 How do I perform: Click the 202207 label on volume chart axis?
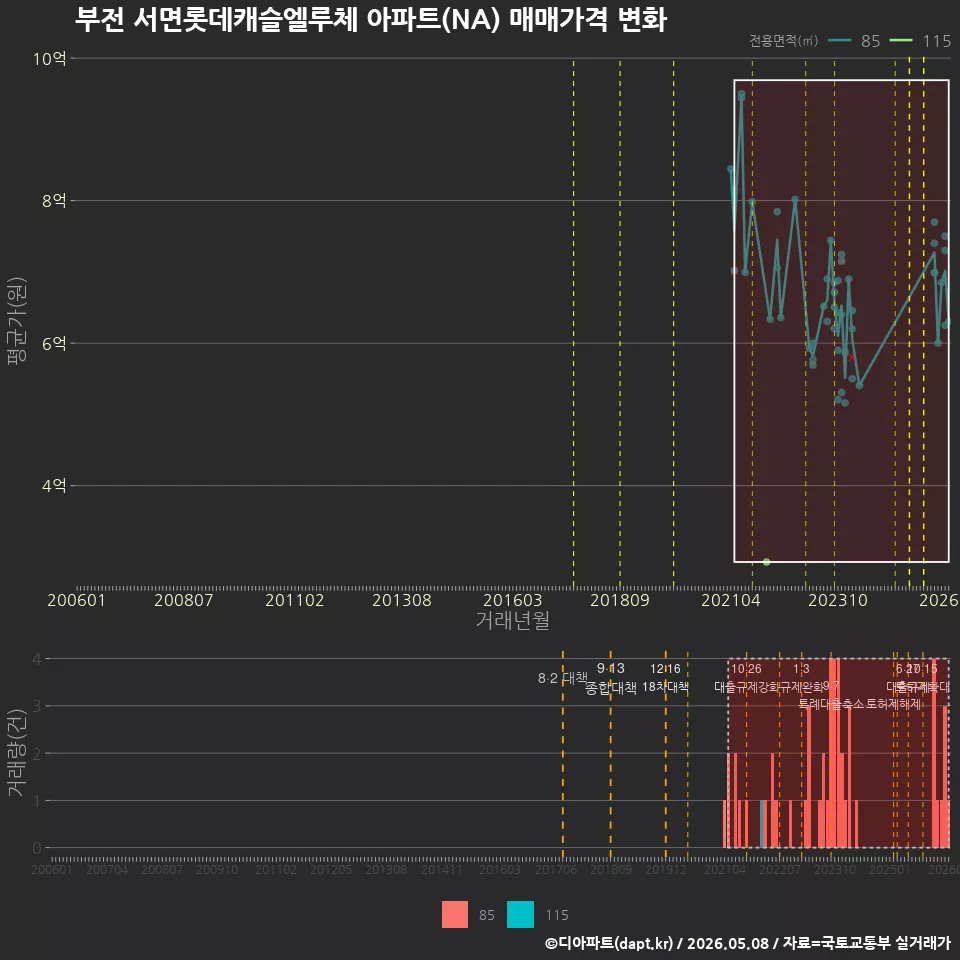coord(780,869)
